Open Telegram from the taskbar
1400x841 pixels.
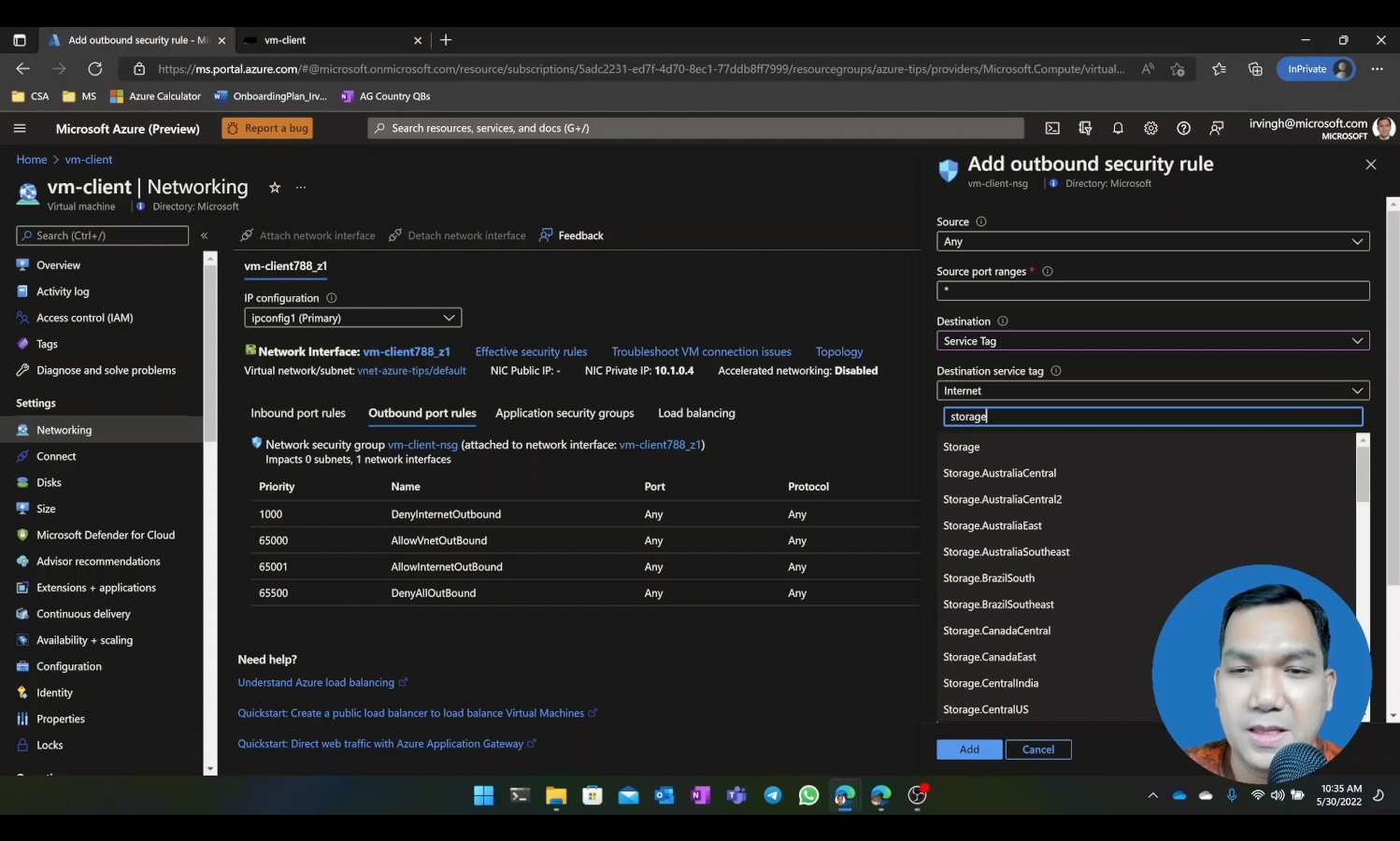point(773,795)
